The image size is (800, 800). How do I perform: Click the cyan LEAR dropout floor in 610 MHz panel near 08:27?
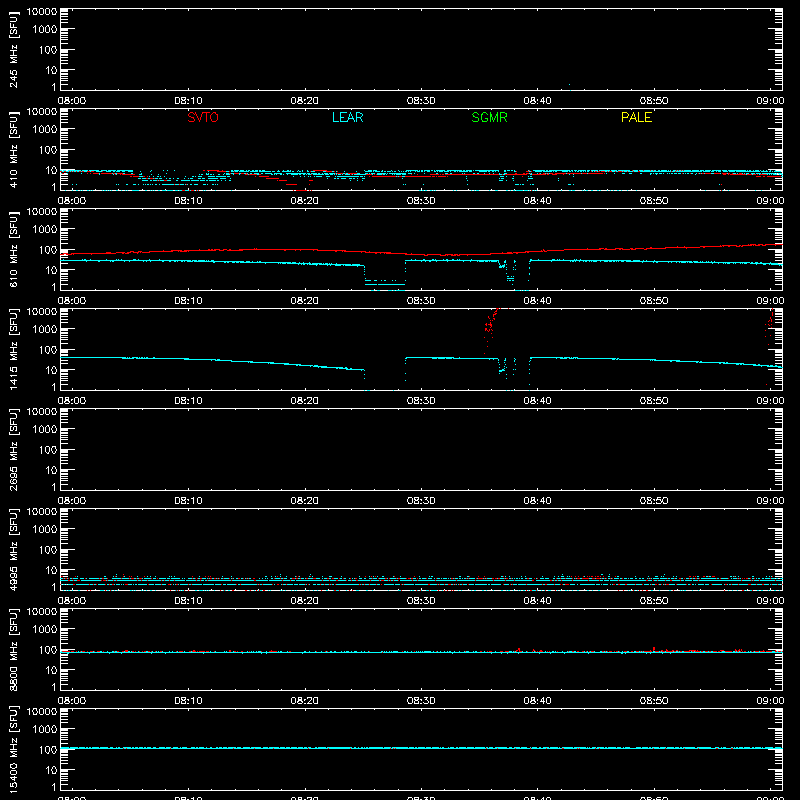coord(385,284)
